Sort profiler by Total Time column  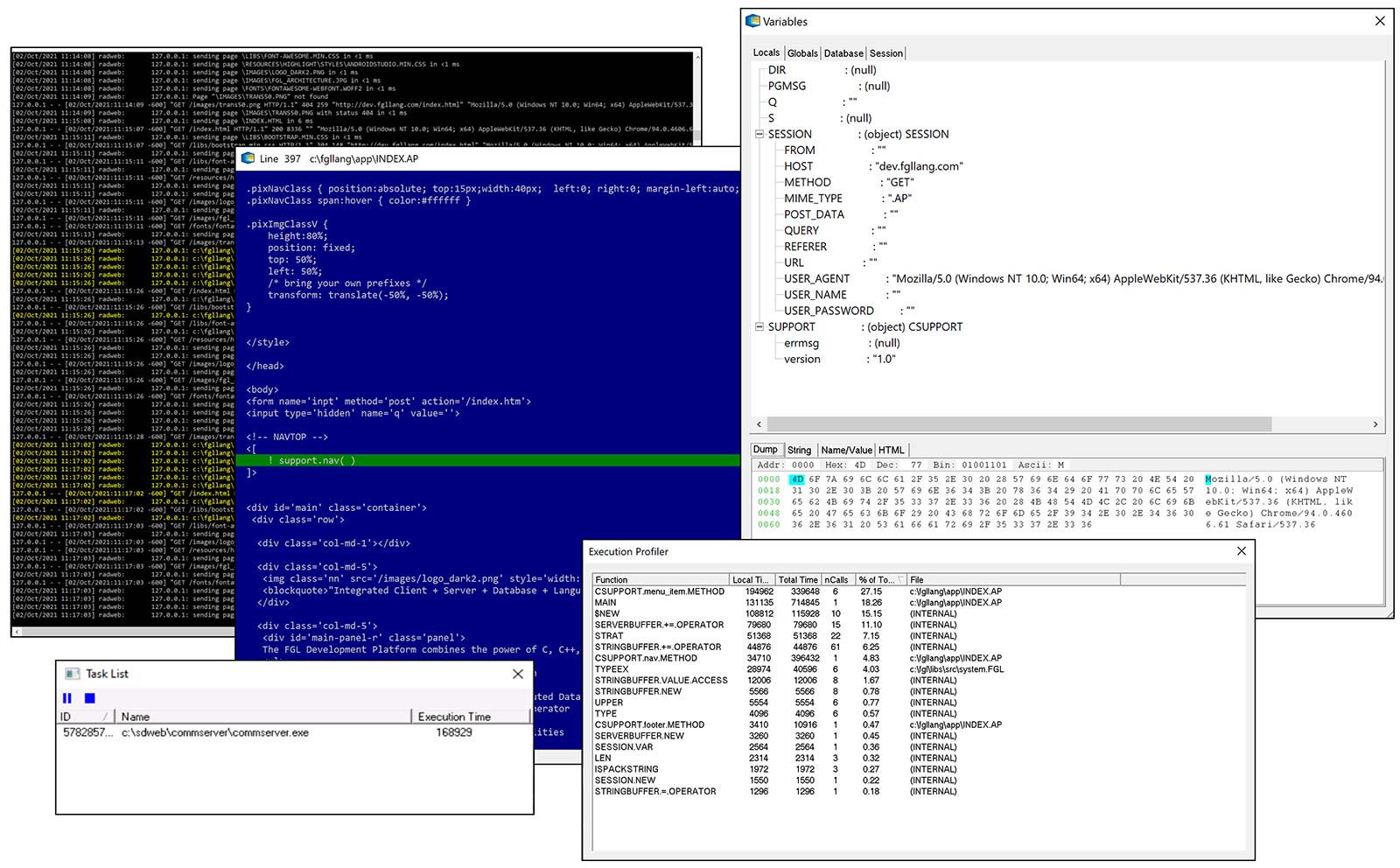click(798, 579)
